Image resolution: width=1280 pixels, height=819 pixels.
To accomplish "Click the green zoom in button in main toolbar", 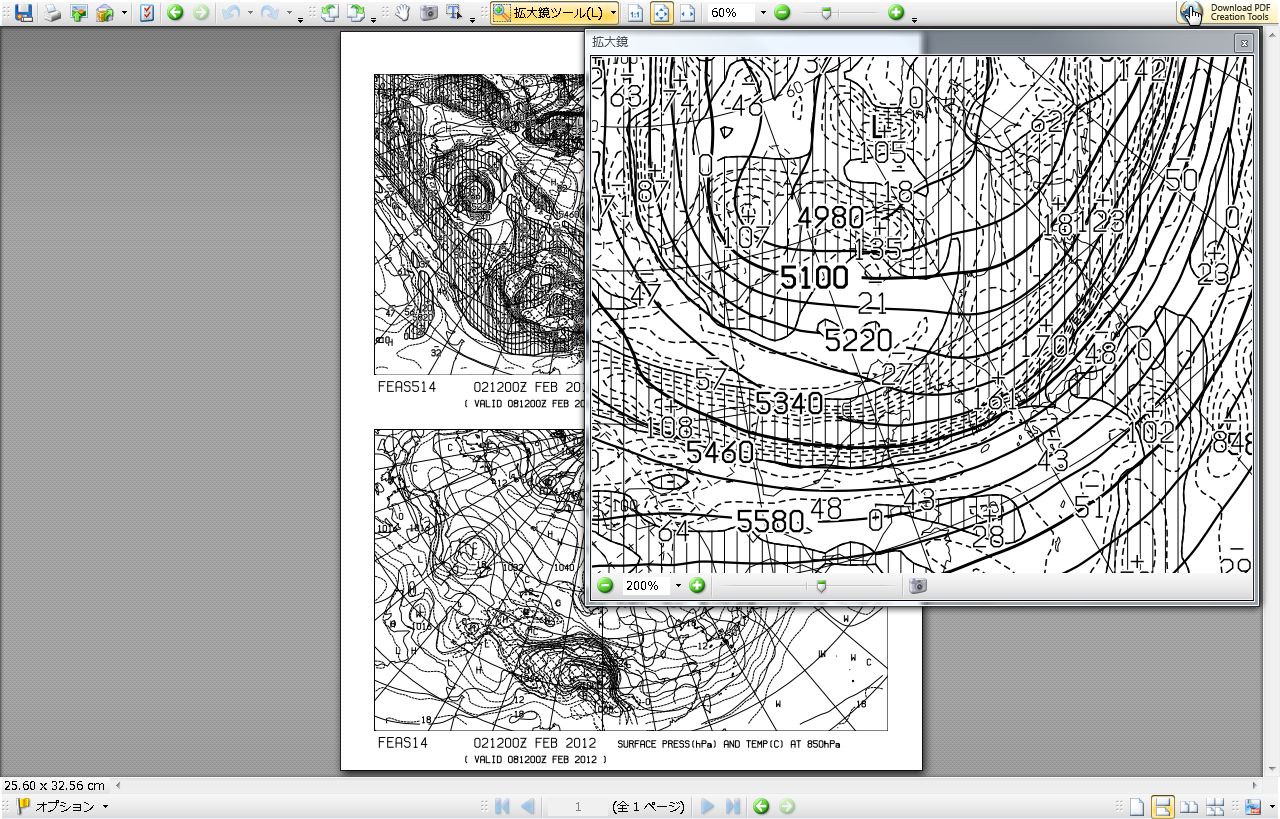I will click(896, 13).
